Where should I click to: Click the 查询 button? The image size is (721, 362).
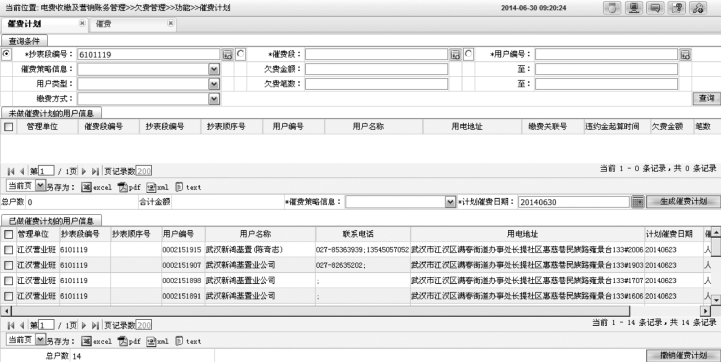[706, 98]
